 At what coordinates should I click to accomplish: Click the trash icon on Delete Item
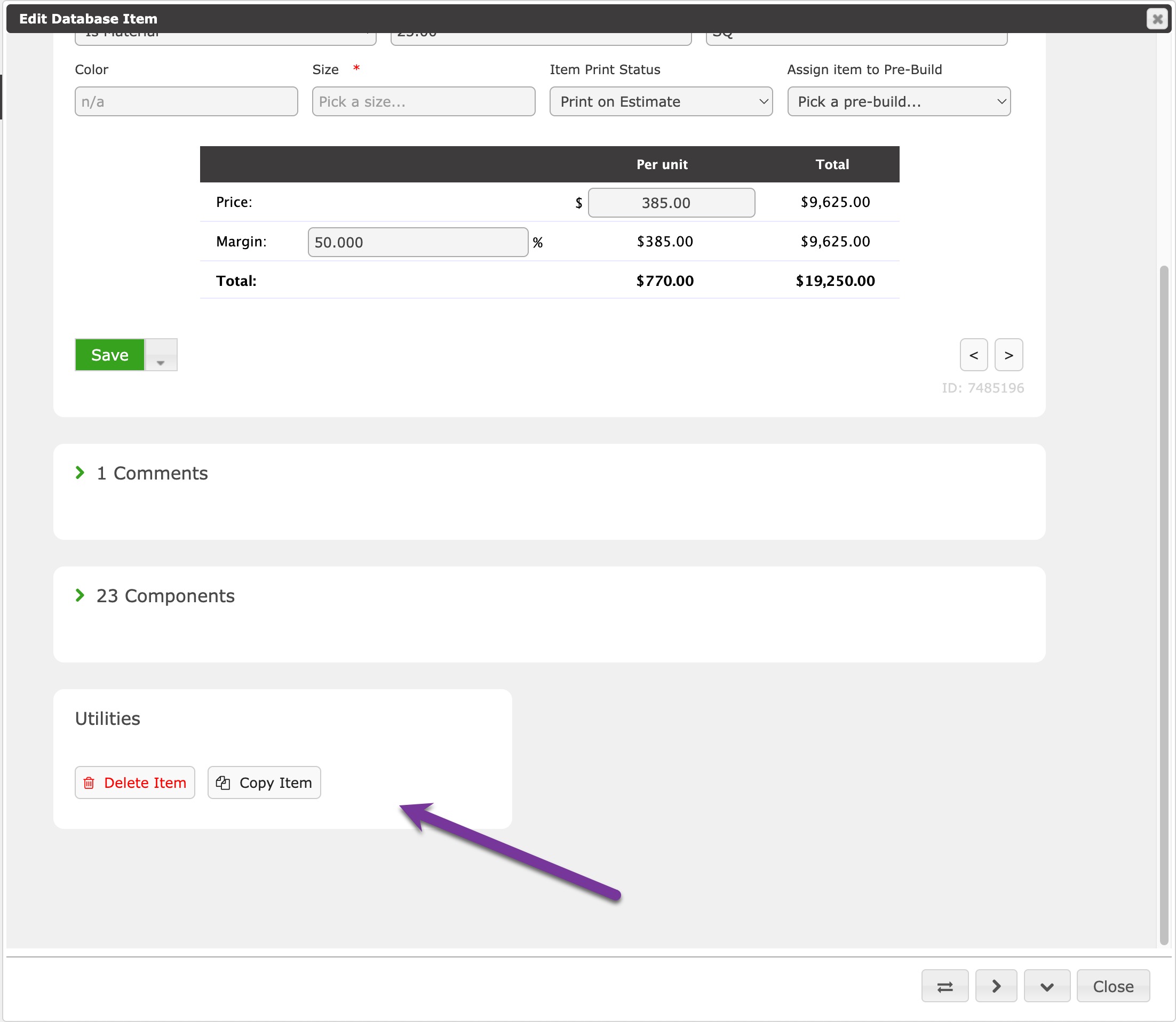pyautogui.click(x=89, y=783)
